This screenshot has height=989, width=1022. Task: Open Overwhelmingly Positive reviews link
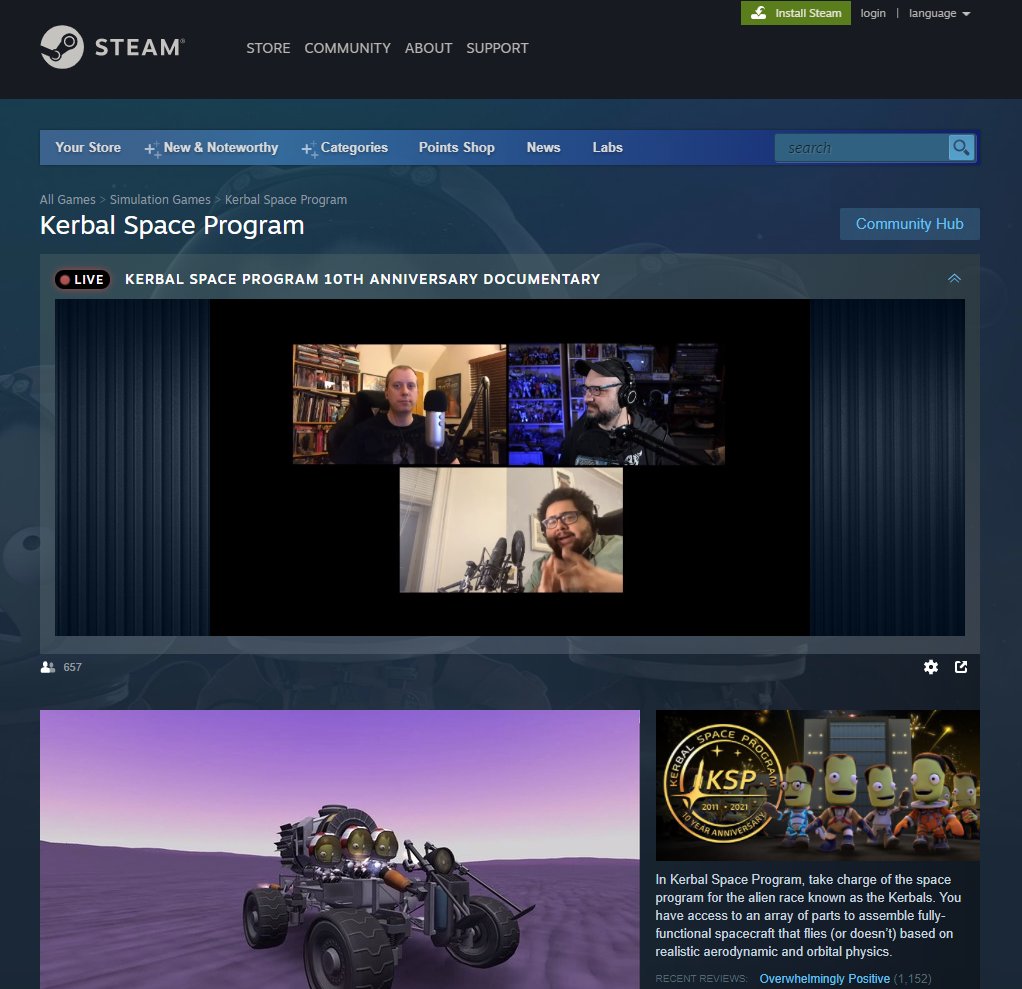[825, 979]
